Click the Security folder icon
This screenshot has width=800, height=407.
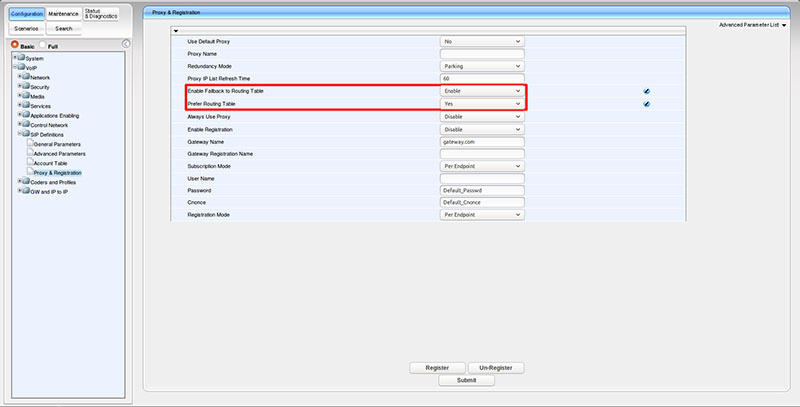(x=26, y=86)
